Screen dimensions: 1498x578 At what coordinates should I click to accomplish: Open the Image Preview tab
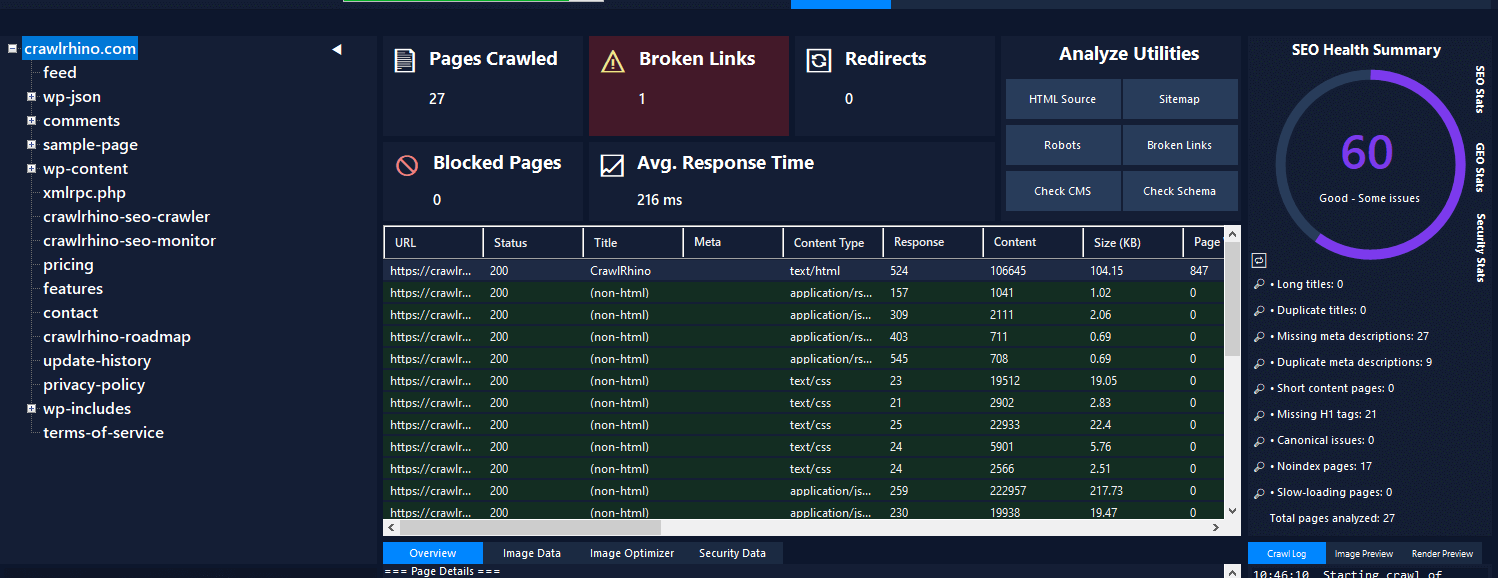click(x=1364, y=553)
